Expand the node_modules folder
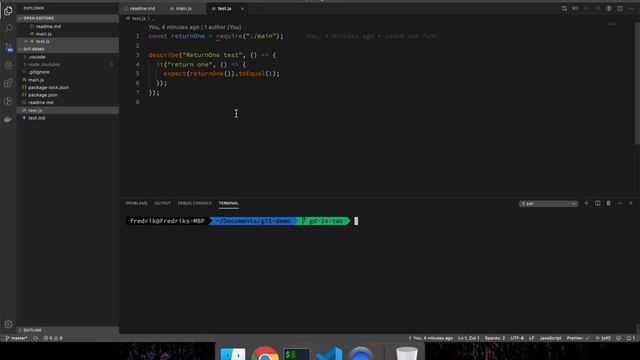 point(68,64)
